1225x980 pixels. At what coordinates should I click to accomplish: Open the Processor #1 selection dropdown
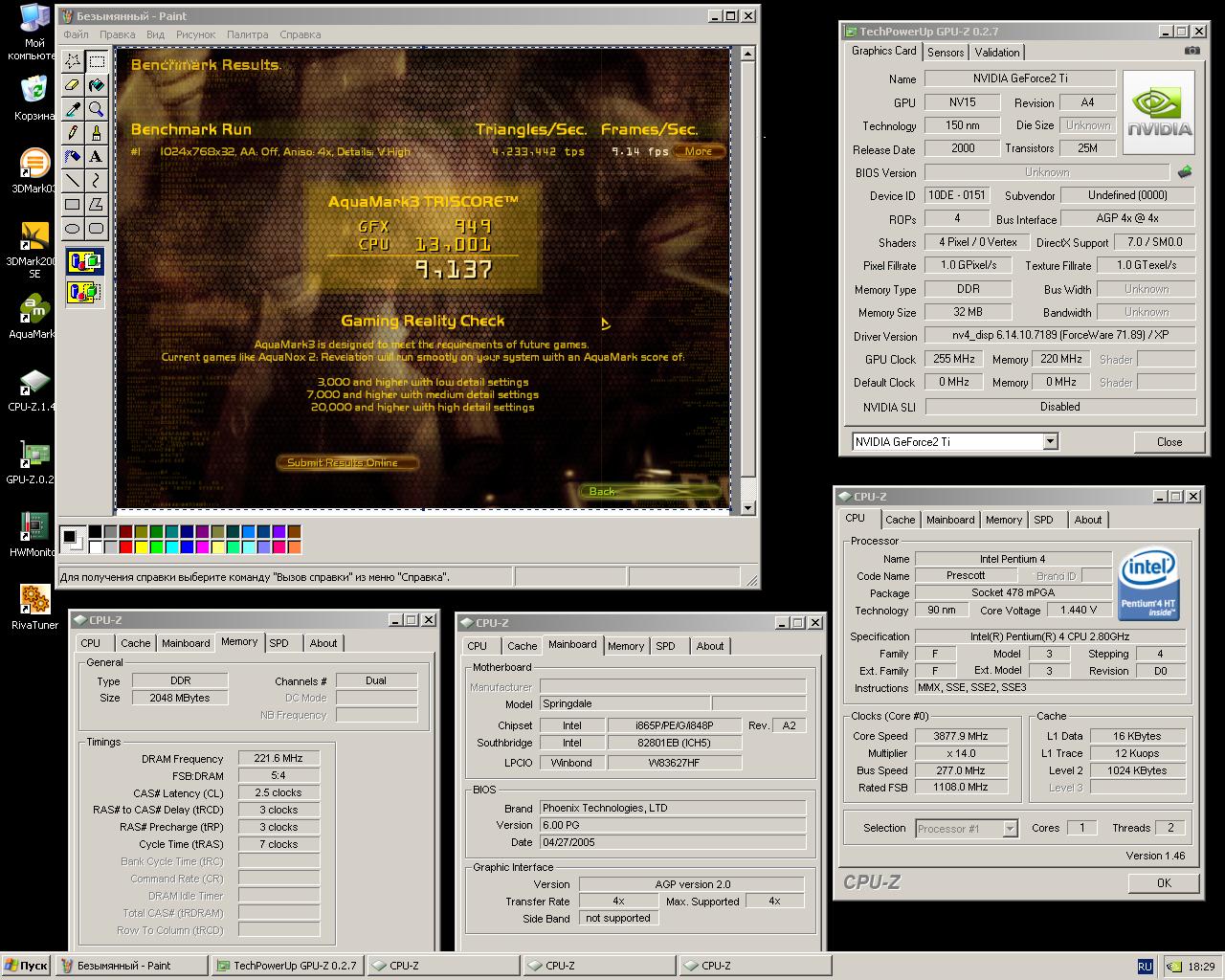[1010, 829]
